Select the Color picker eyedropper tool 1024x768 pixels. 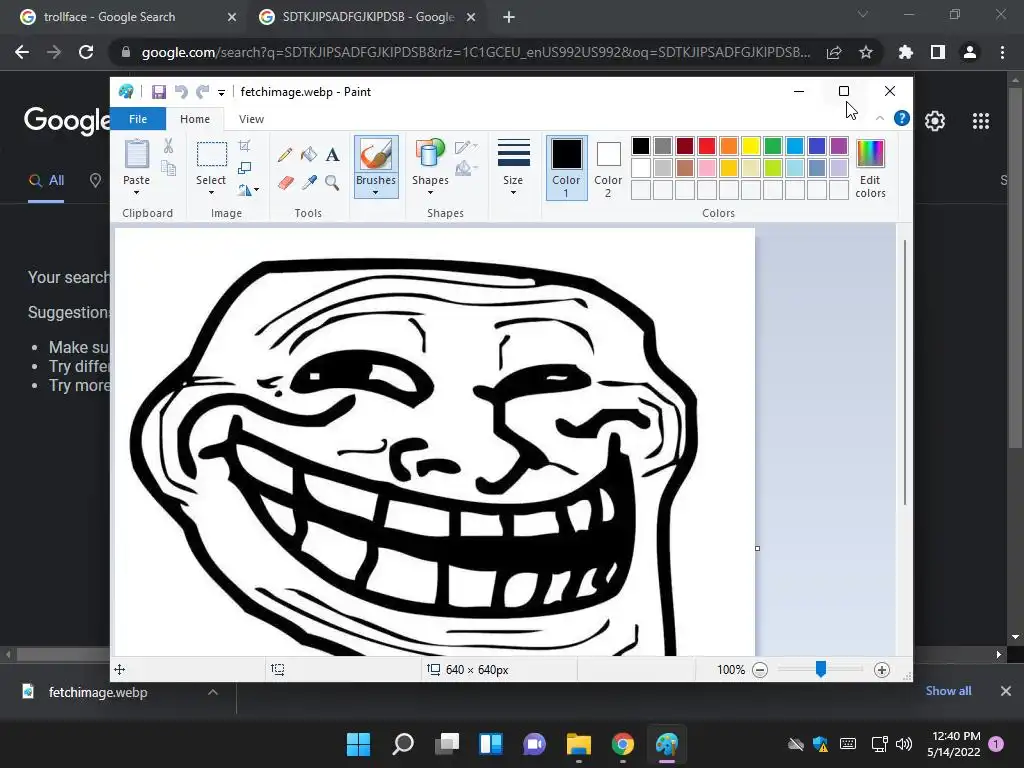click(x=308, y=182)
